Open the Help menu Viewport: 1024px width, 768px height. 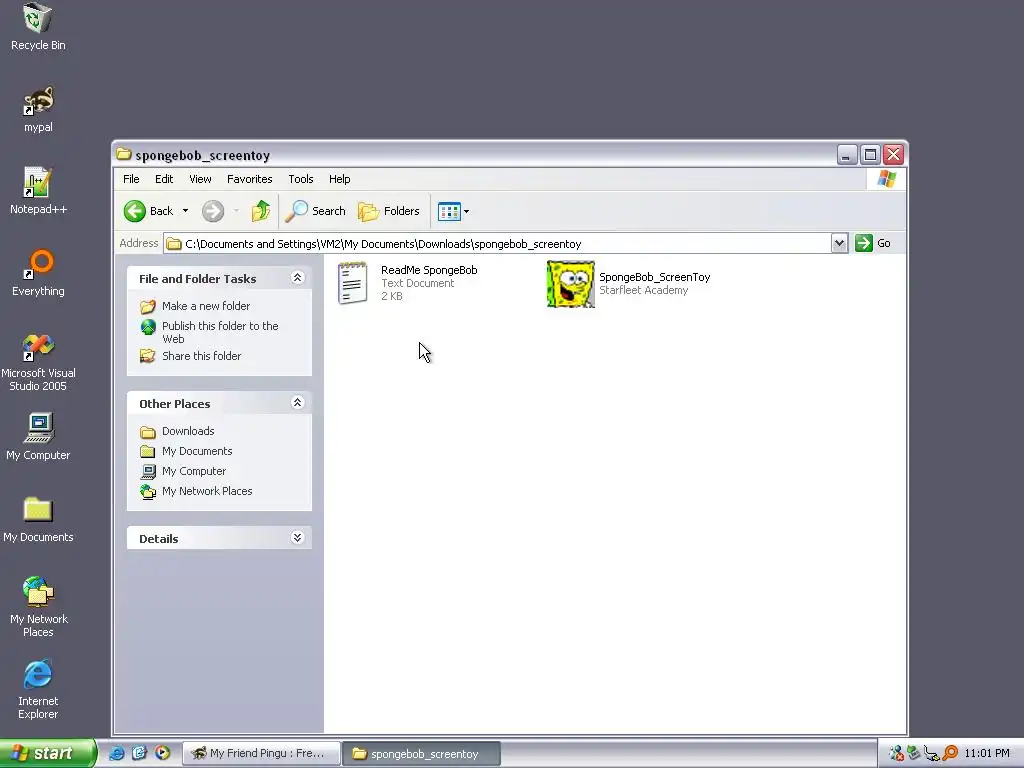(x=340, y=179)
